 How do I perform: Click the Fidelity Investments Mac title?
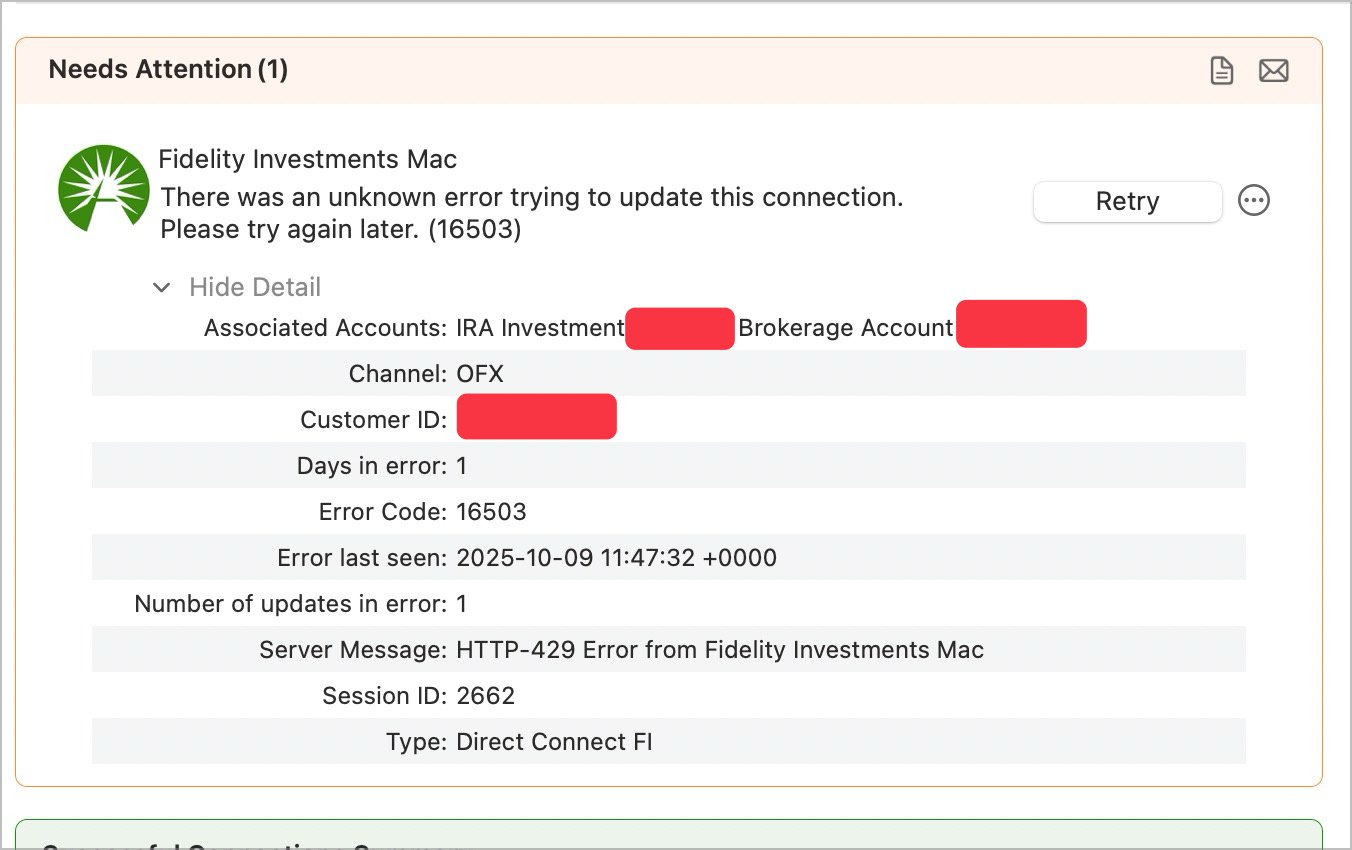click(308, 159)
